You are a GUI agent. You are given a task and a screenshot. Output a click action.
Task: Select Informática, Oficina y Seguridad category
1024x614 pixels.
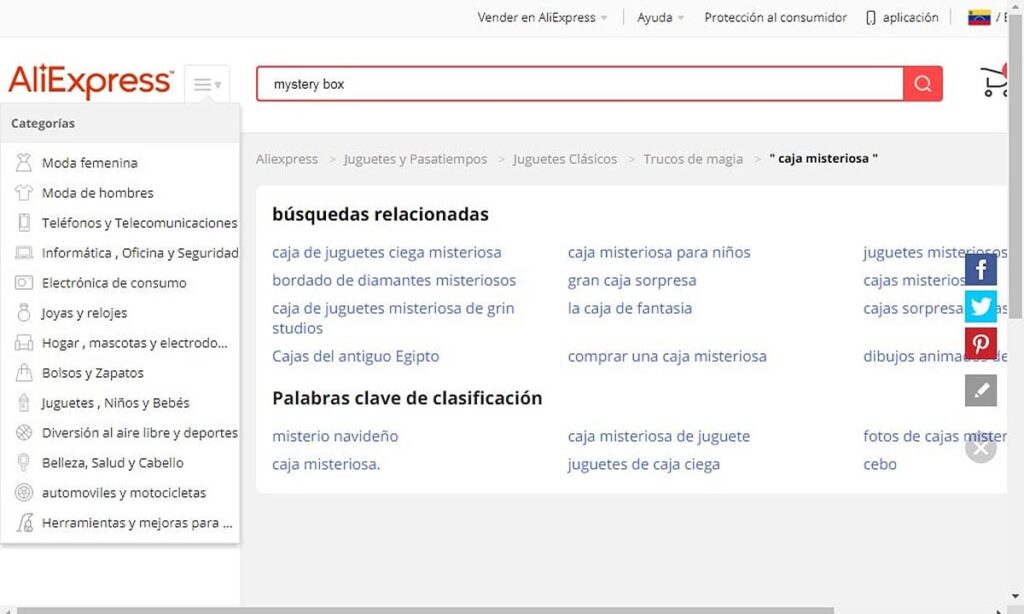pos(140,253)
